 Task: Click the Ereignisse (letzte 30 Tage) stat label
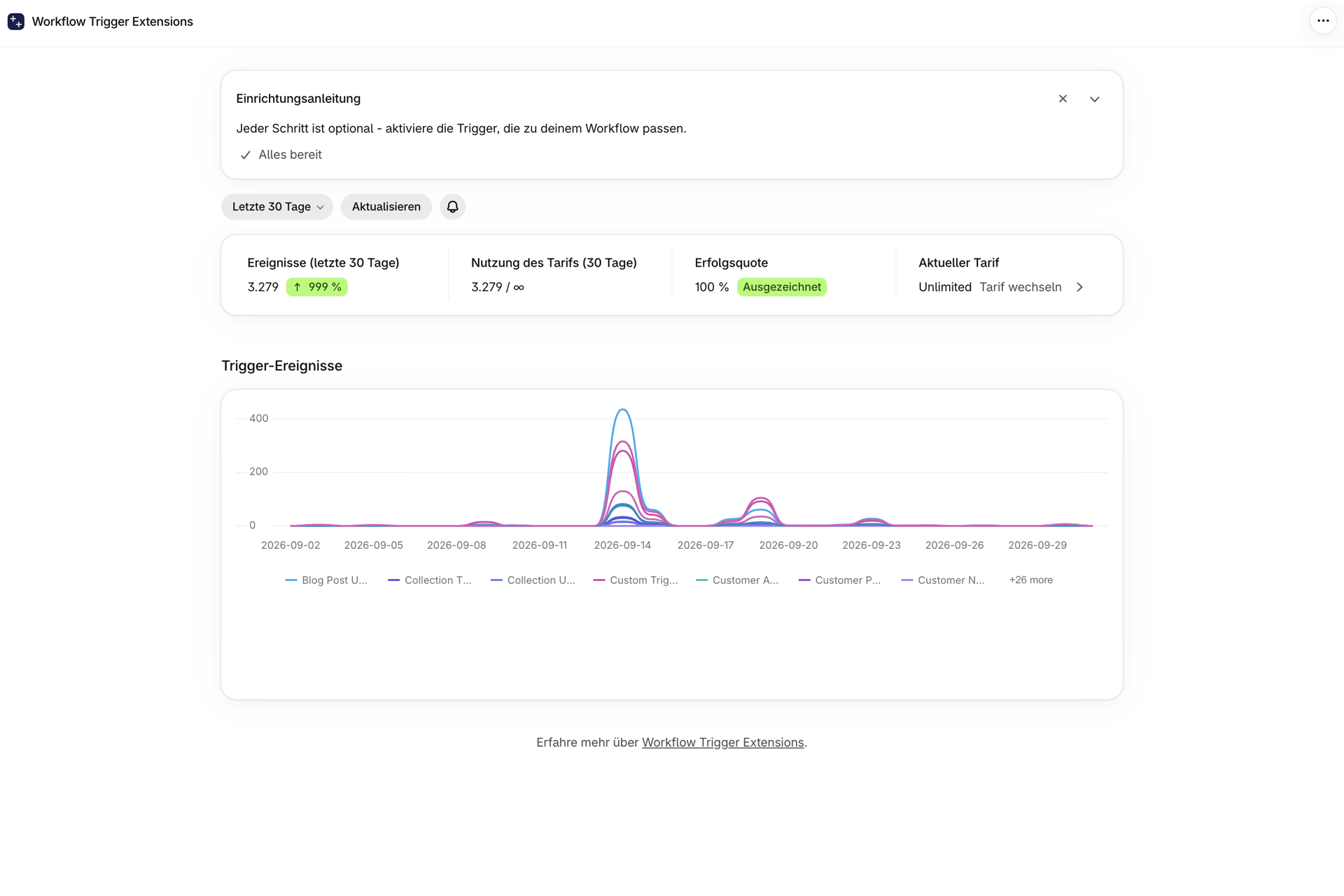323,263
